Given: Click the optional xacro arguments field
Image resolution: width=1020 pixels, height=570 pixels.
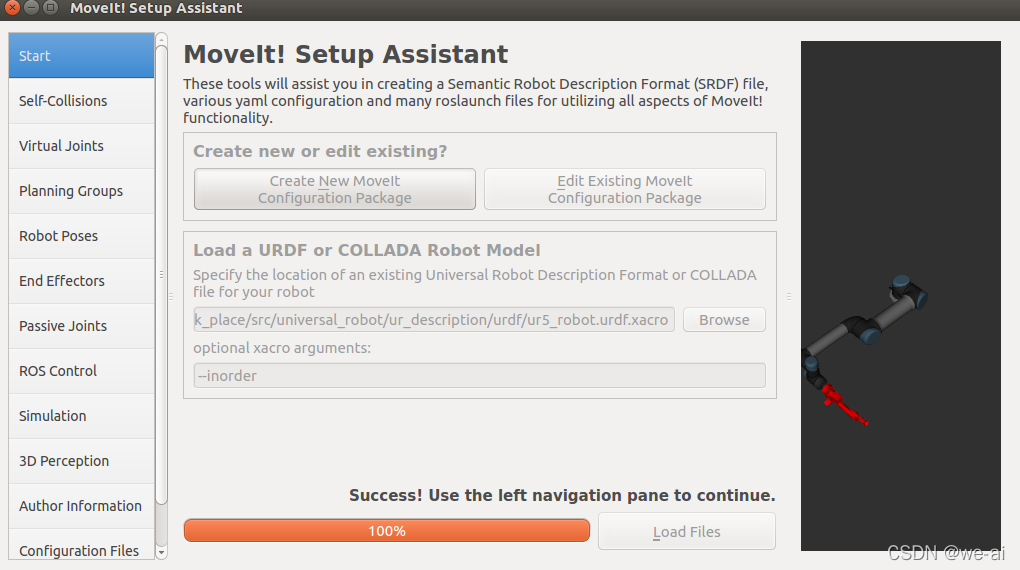Looking at the screenshot, I should [479, 375].
